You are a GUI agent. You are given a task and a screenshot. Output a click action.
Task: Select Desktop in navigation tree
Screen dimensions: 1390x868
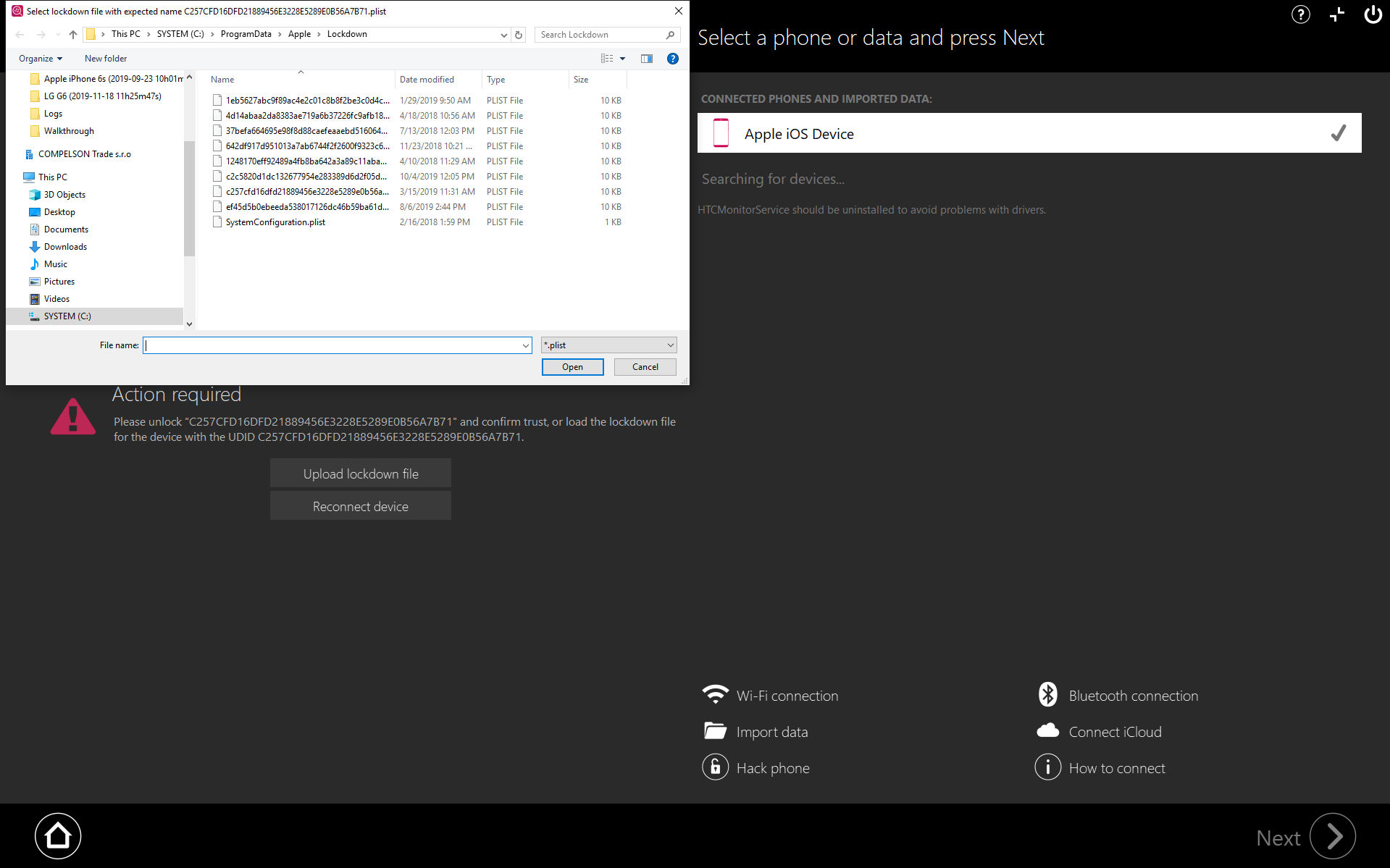(x=52, y=212)
